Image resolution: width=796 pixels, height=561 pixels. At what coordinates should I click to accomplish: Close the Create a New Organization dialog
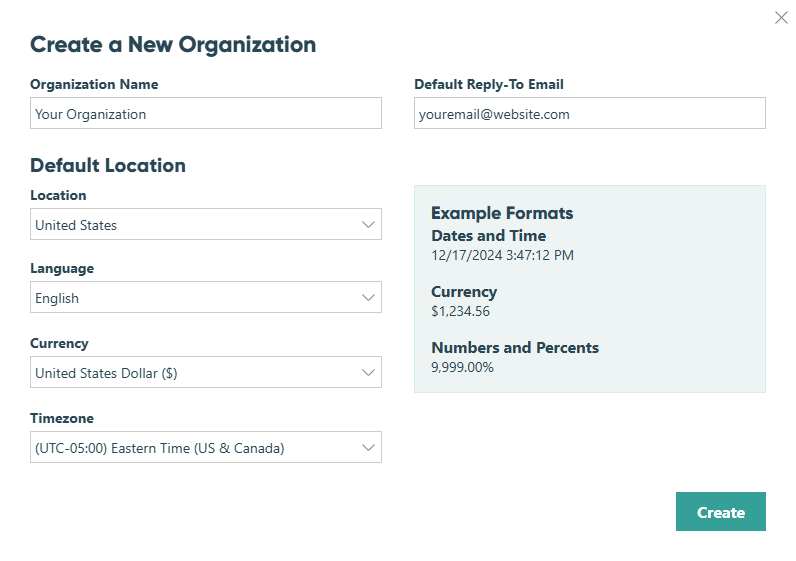pos(781,18)
